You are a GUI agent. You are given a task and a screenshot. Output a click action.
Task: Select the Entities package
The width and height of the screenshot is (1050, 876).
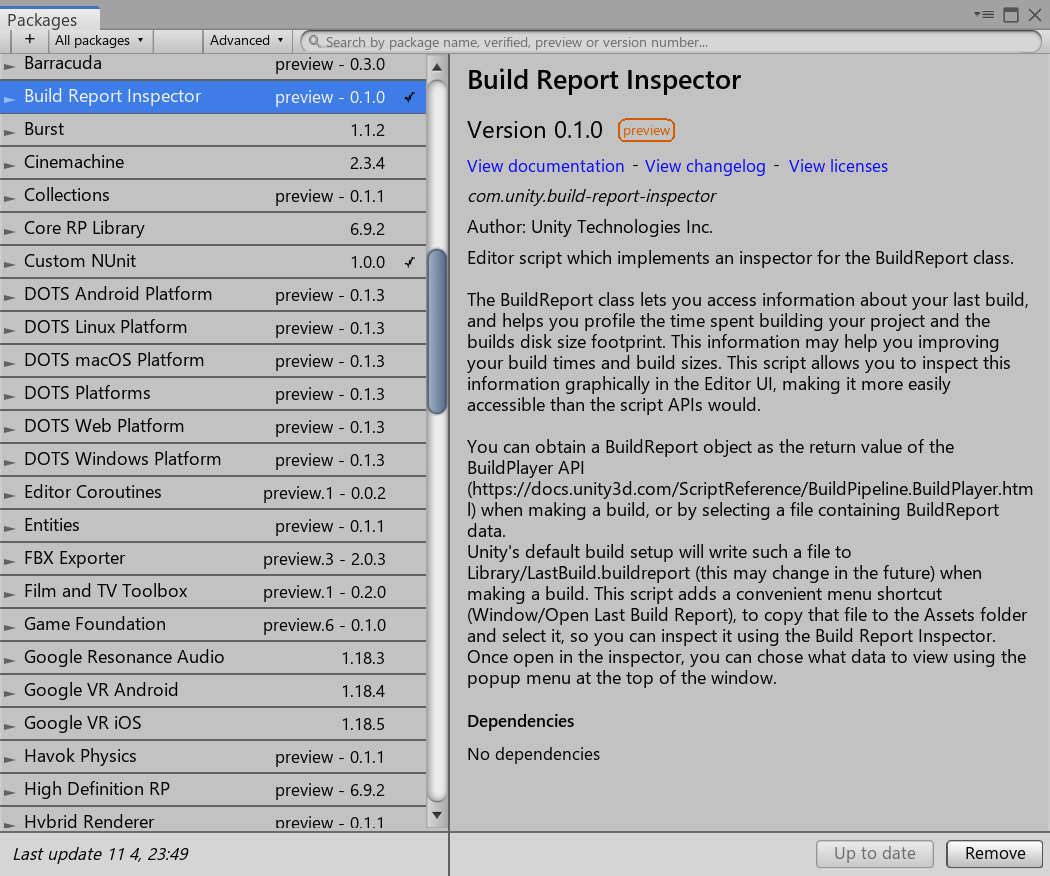click(x=150, y=525)
